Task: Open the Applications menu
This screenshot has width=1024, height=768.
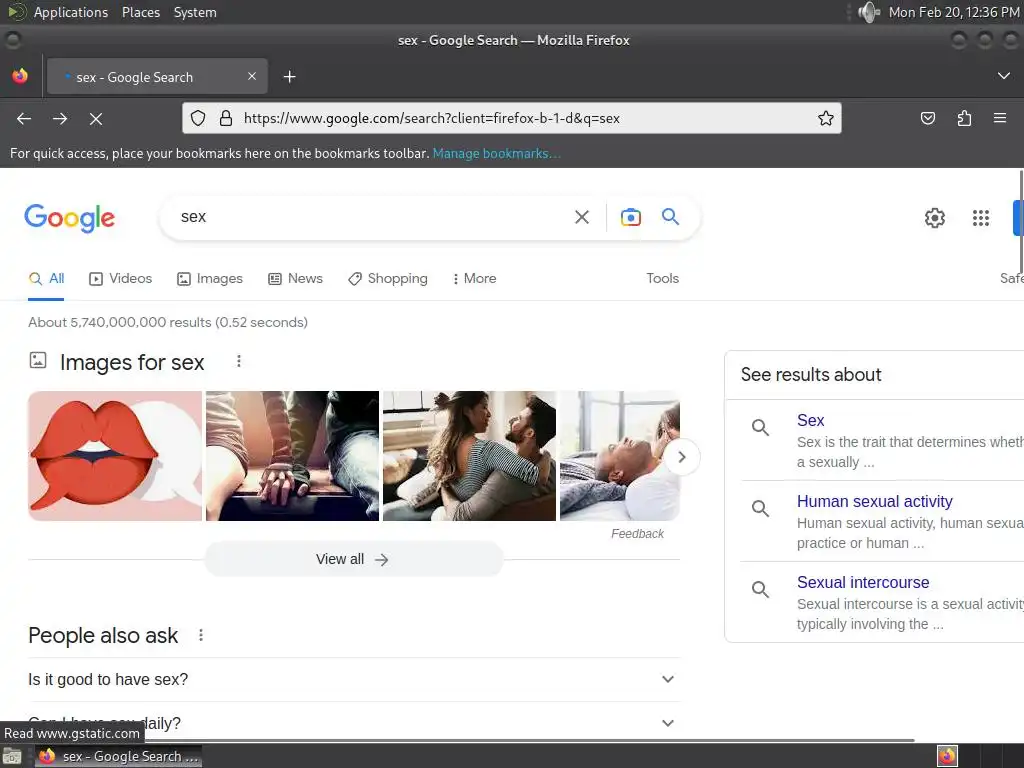Action: [71, 12]
